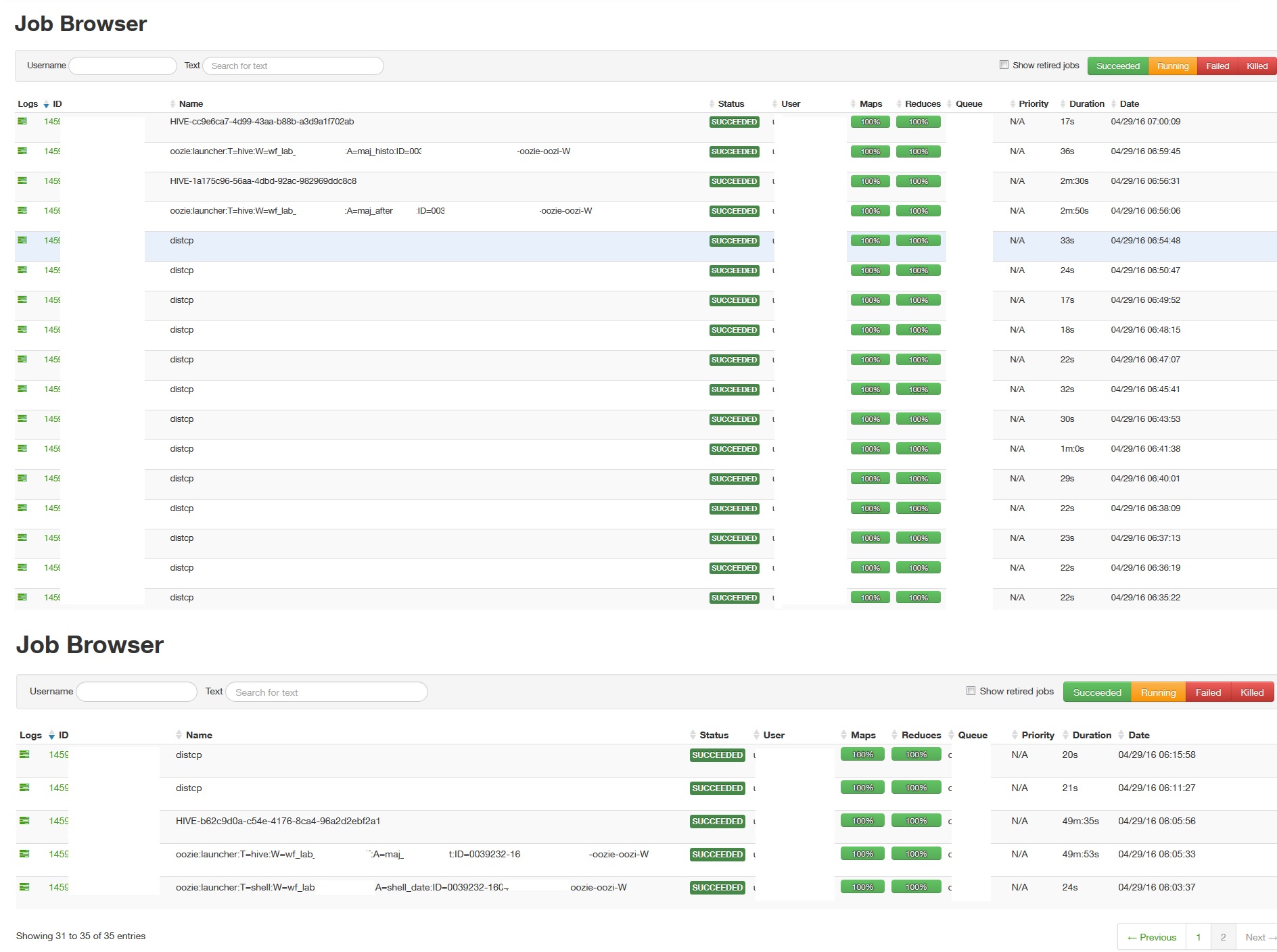This screenshot has height=952, width=1277.
Task: Switch to page 2 of job results
Action: 1223,937
